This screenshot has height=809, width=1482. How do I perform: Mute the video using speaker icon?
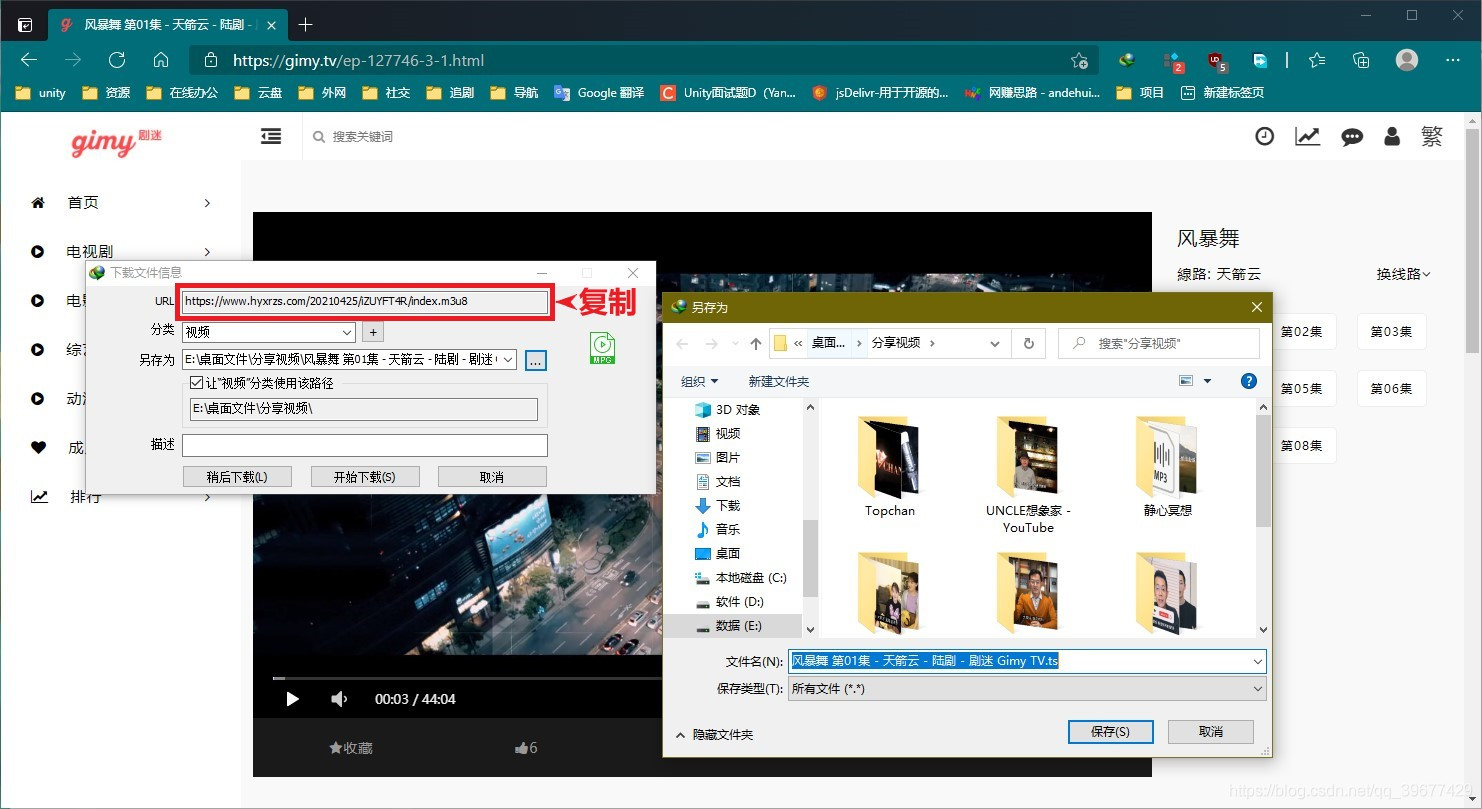point(339,699)
